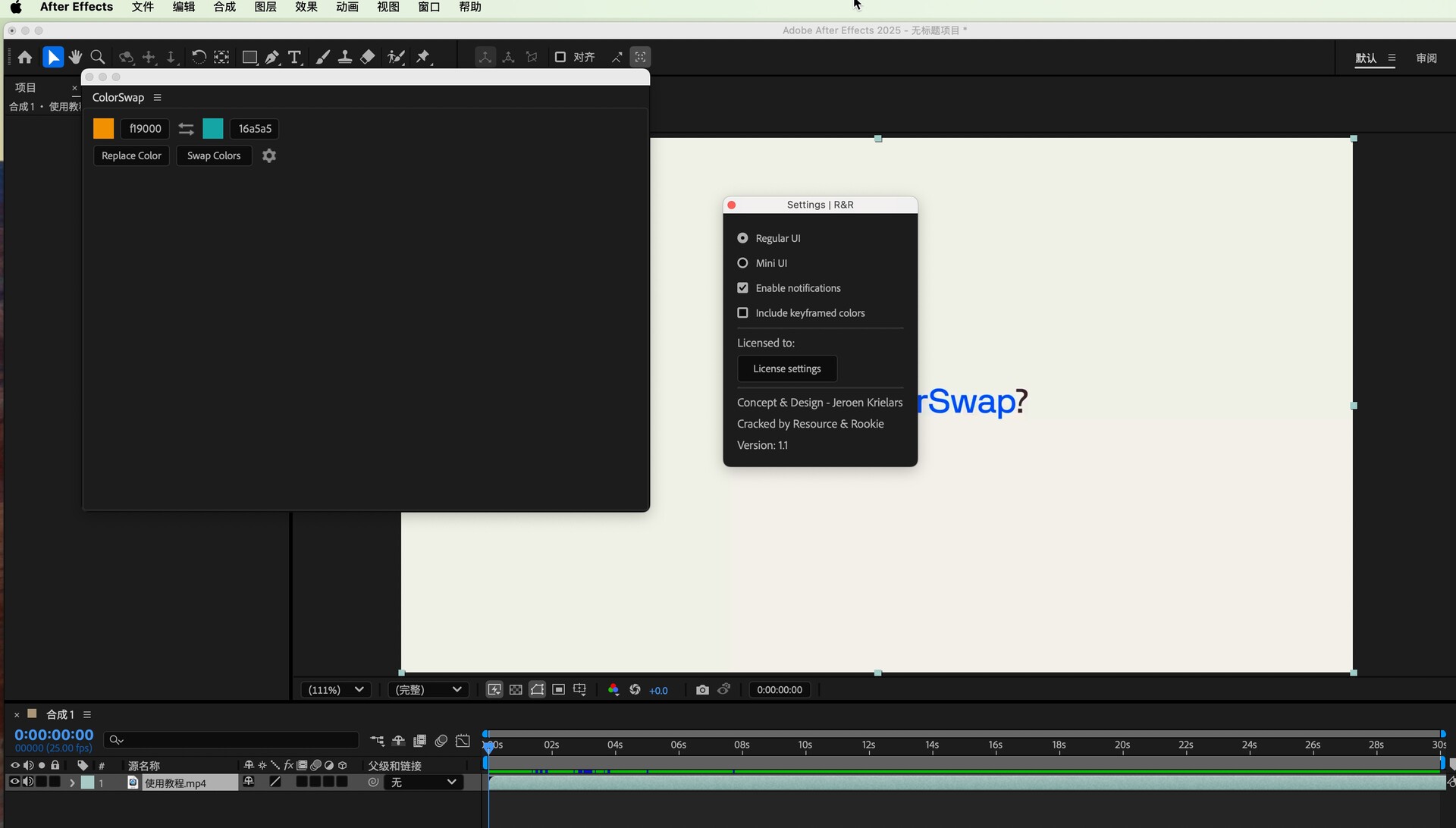This screenshot has height=828, width=1456.
Task: Select the Hand tool
Action: [75, 58]
